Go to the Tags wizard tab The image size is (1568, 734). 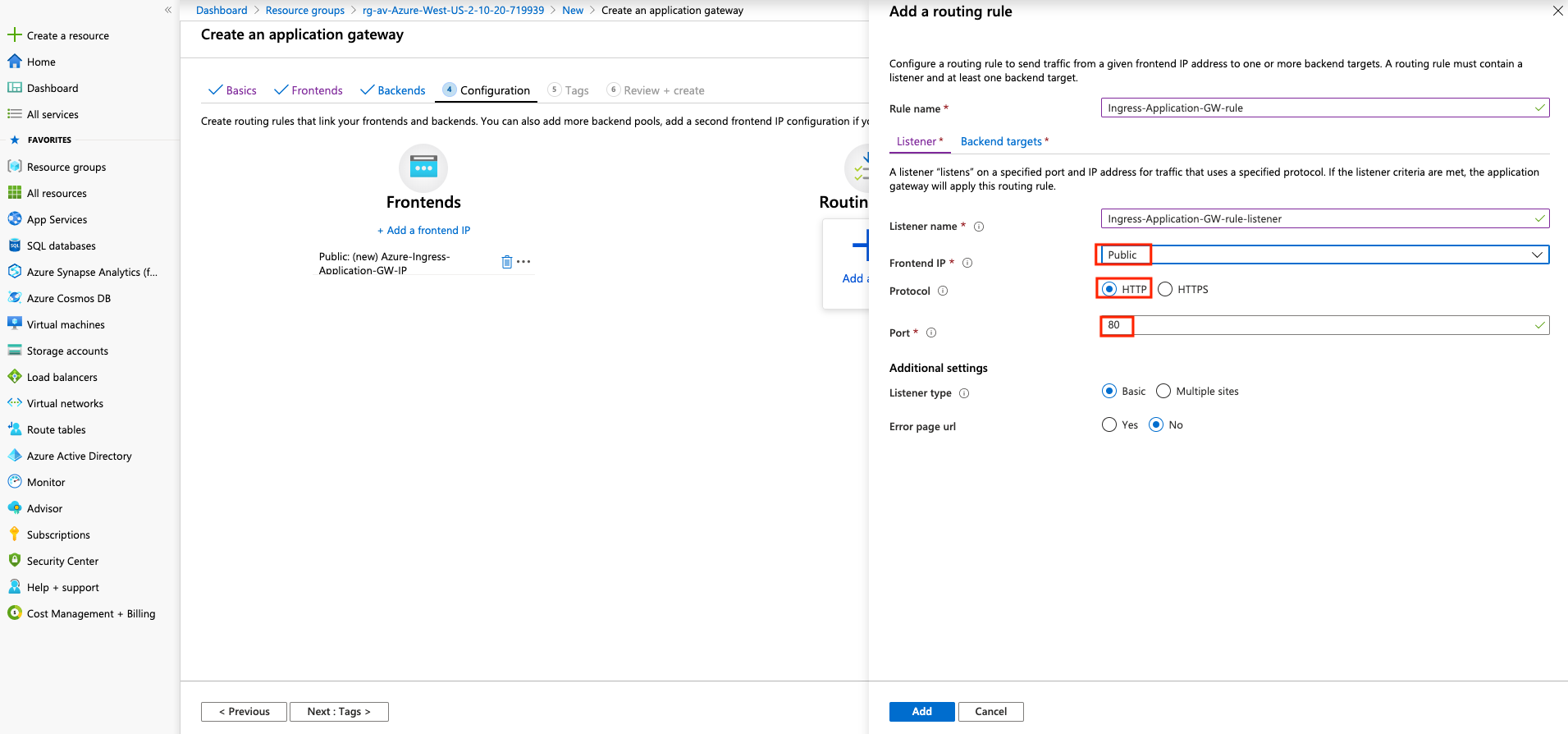(x=569, y=90)
